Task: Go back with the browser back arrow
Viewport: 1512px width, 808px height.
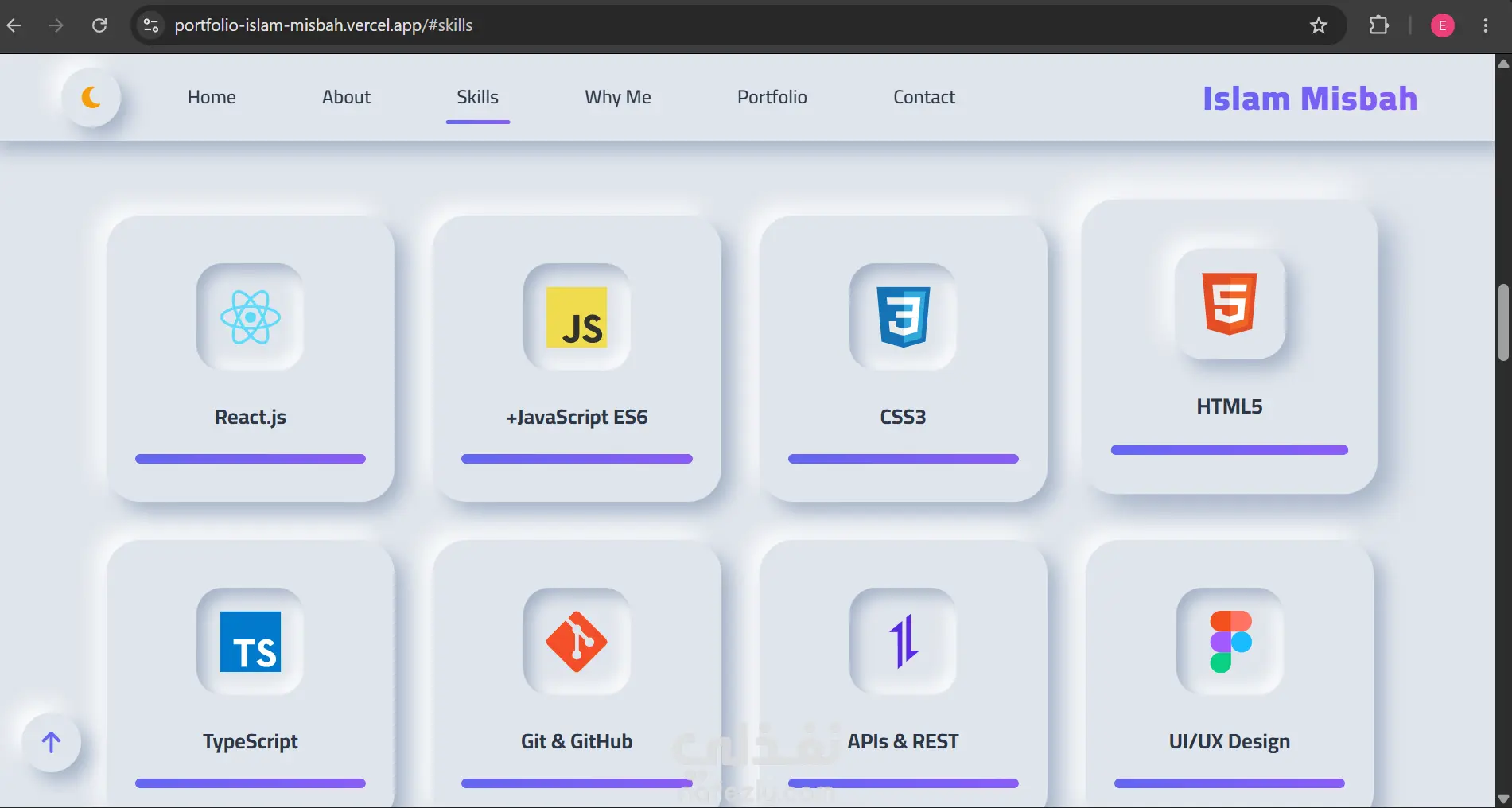Action: click(14, 25)
